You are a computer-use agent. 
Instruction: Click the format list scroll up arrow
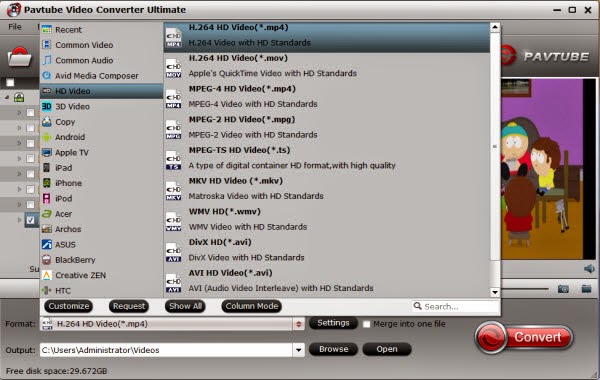(x=495, y=27)
